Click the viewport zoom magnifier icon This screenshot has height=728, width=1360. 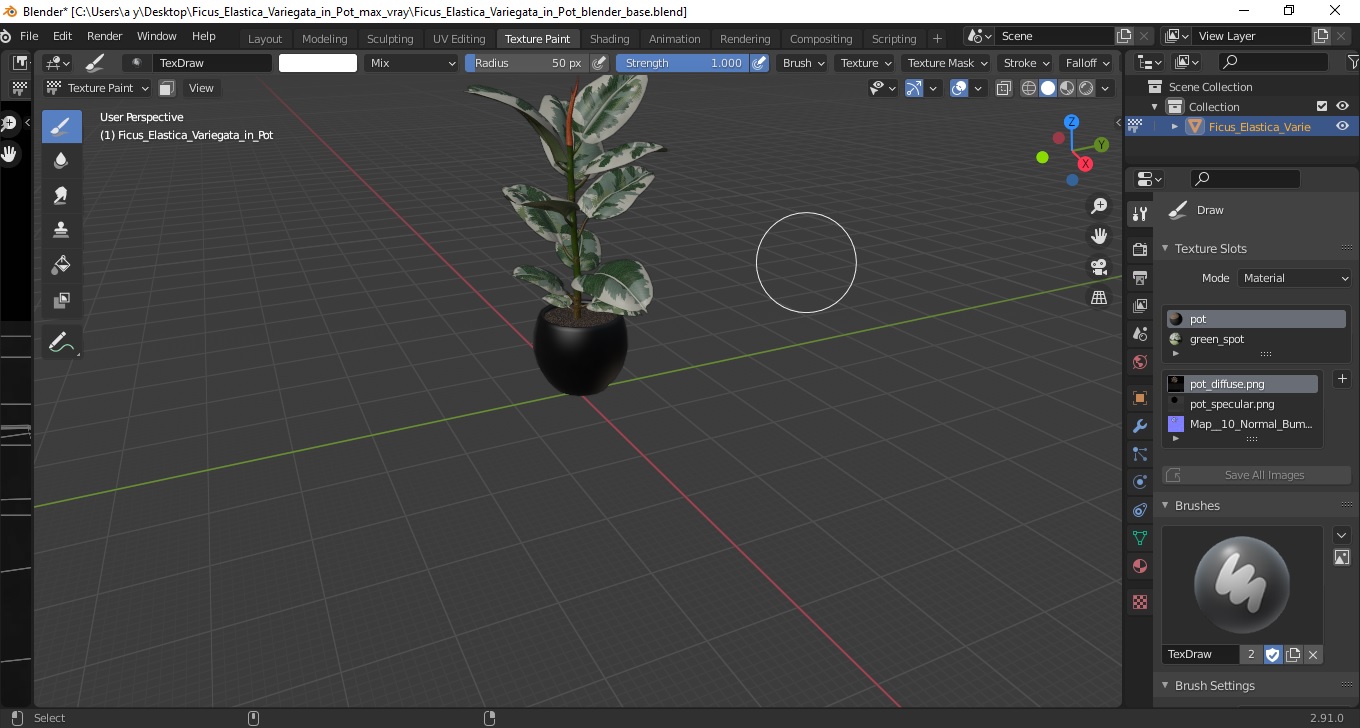[1099, 206]
